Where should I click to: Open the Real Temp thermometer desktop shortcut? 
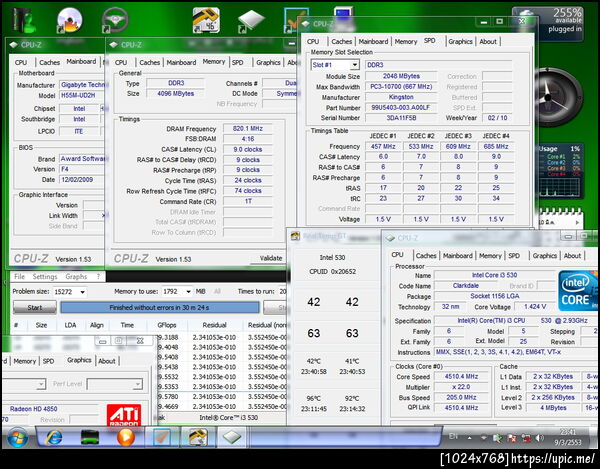(206, 20)
